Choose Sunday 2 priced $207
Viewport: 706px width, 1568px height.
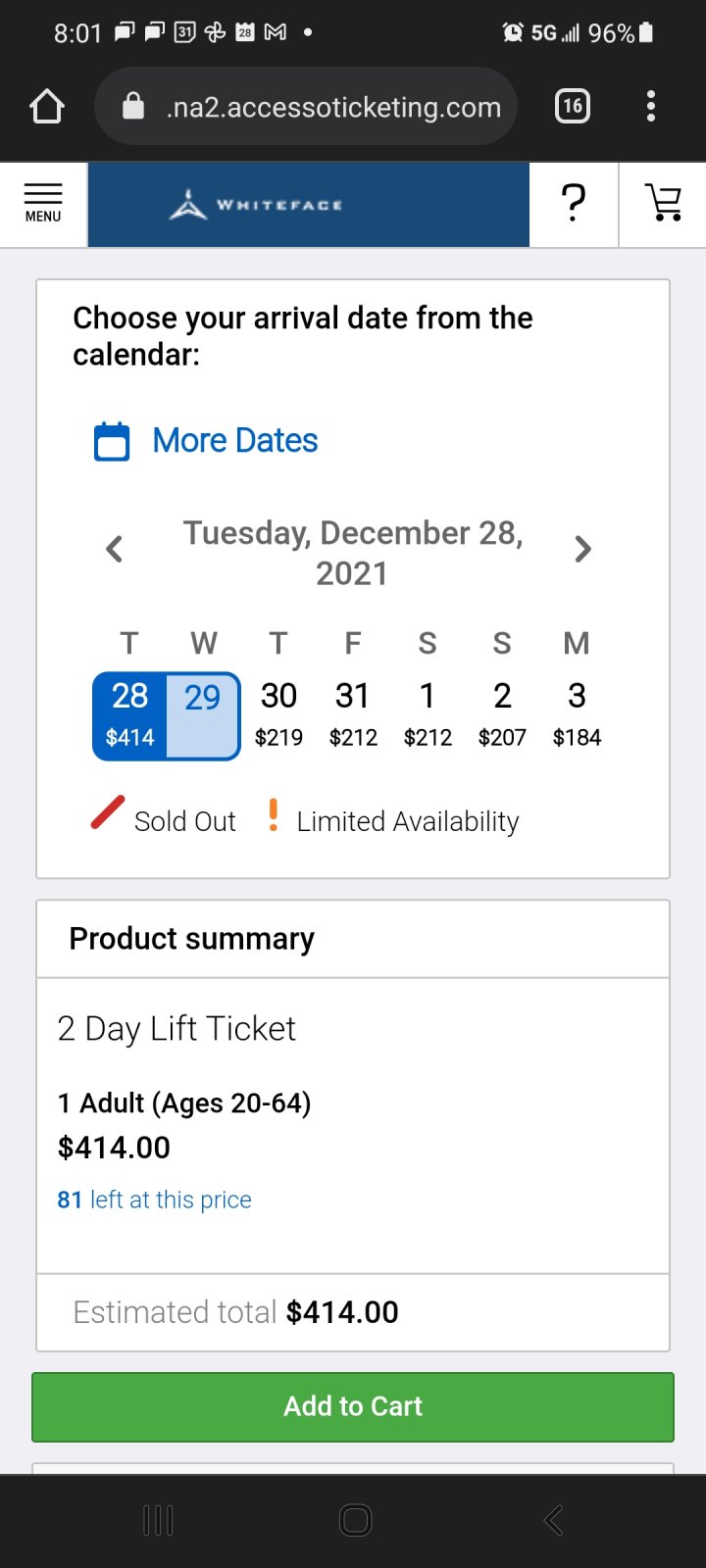click(x=502, y=715)
